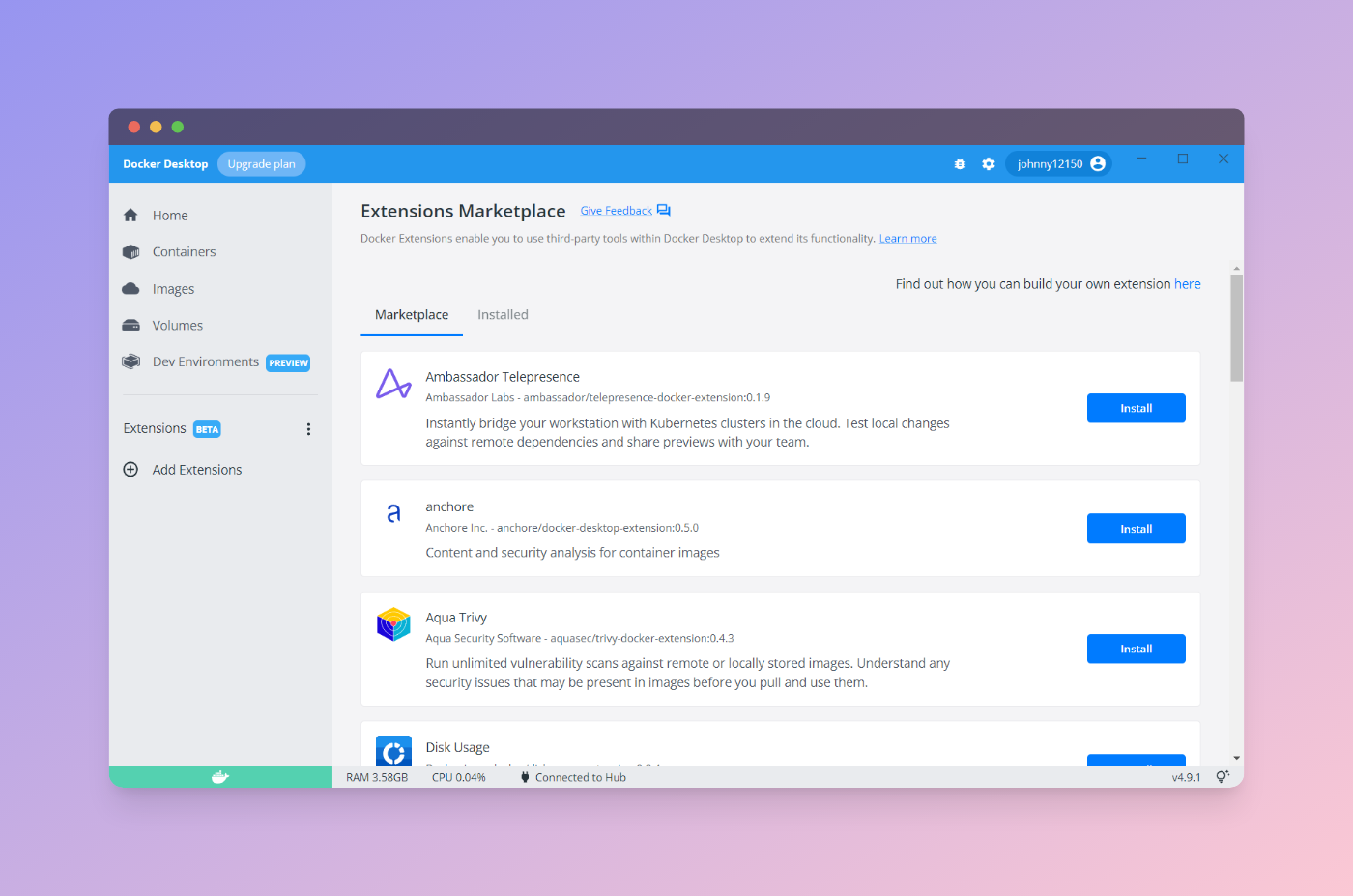Click the troubleshoot bulb icon bottom right
1353x896 pixels.
(1223, 776)
